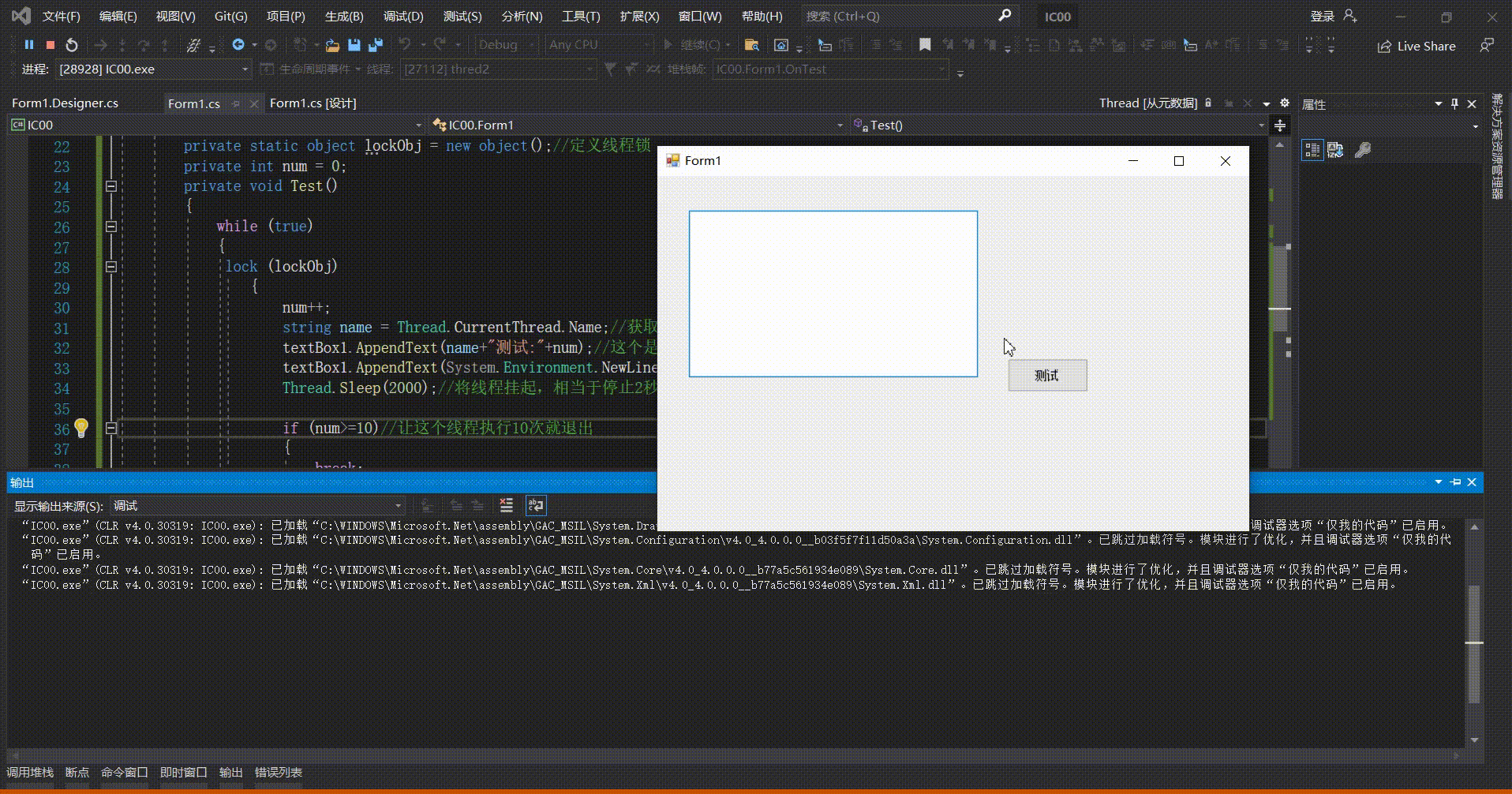The image size is (1512, 794).
Task: Click the search box (Ctrl+Q)
Action: pos(909,16)
